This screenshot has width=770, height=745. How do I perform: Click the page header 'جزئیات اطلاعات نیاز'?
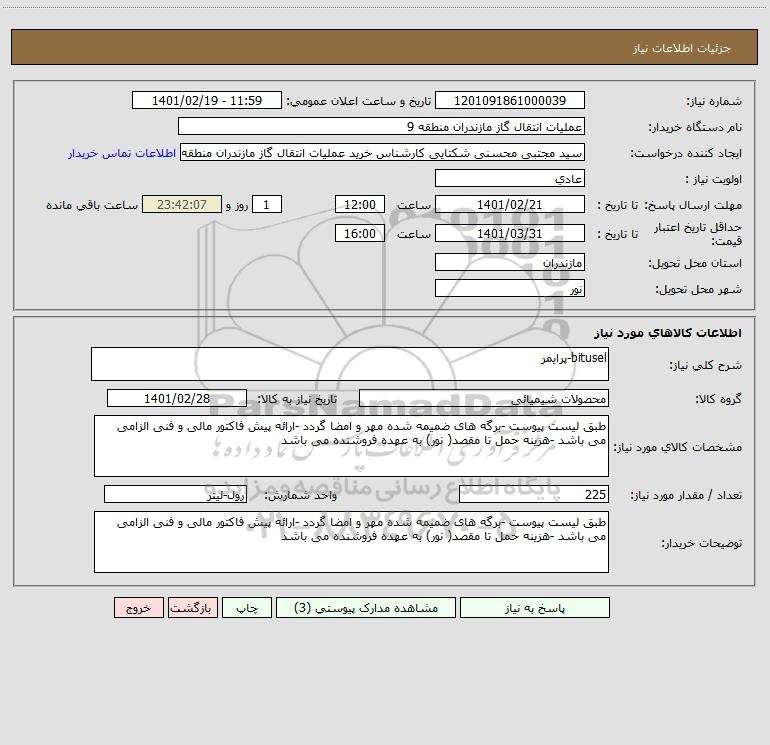(682, 48)
